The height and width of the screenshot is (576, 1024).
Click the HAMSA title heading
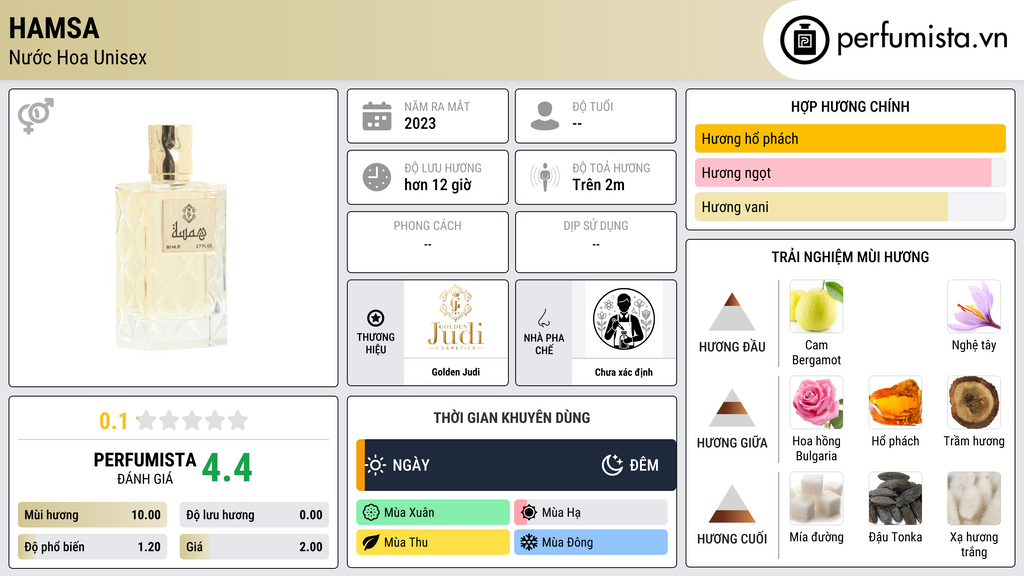pos(54,28)
